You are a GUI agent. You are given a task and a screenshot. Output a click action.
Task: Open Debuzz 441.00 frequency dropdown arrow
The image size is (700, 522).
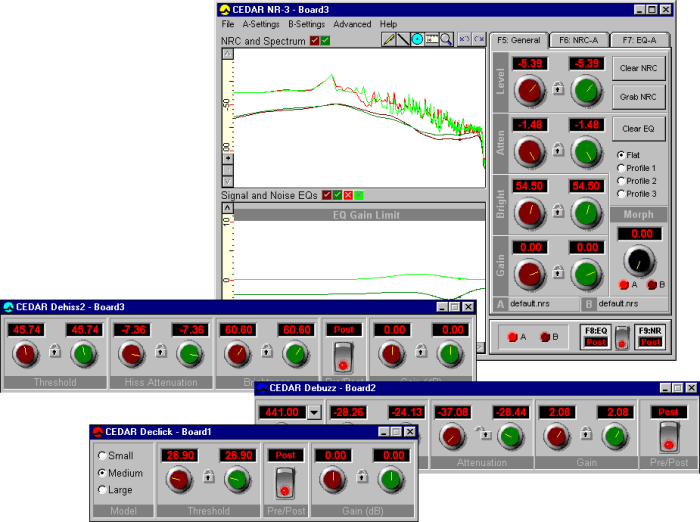[x=314, y=412]
